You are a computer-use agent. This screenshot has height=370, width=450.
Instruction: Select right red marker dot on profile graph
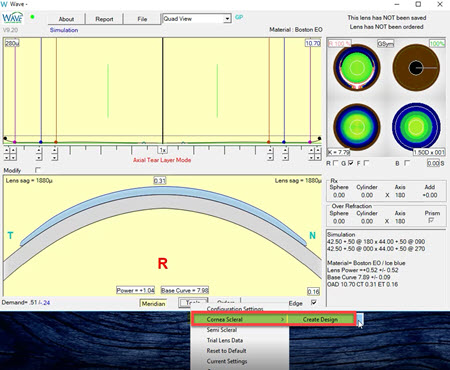(x=269, y=142)
